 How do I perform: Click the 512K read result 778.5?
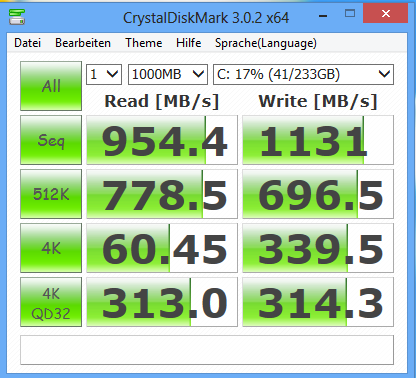(162, 194)
